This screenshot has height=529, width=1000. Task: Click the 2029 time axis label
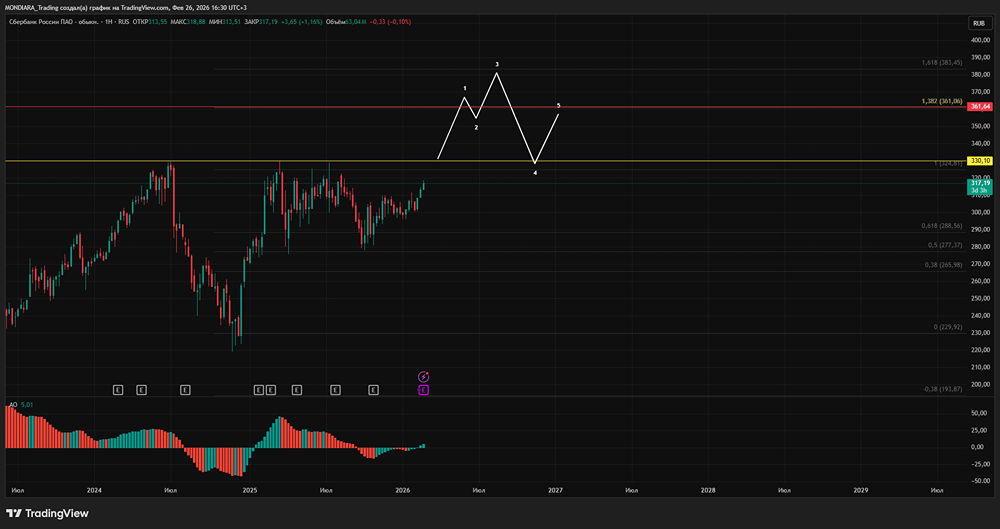[861, 491]
